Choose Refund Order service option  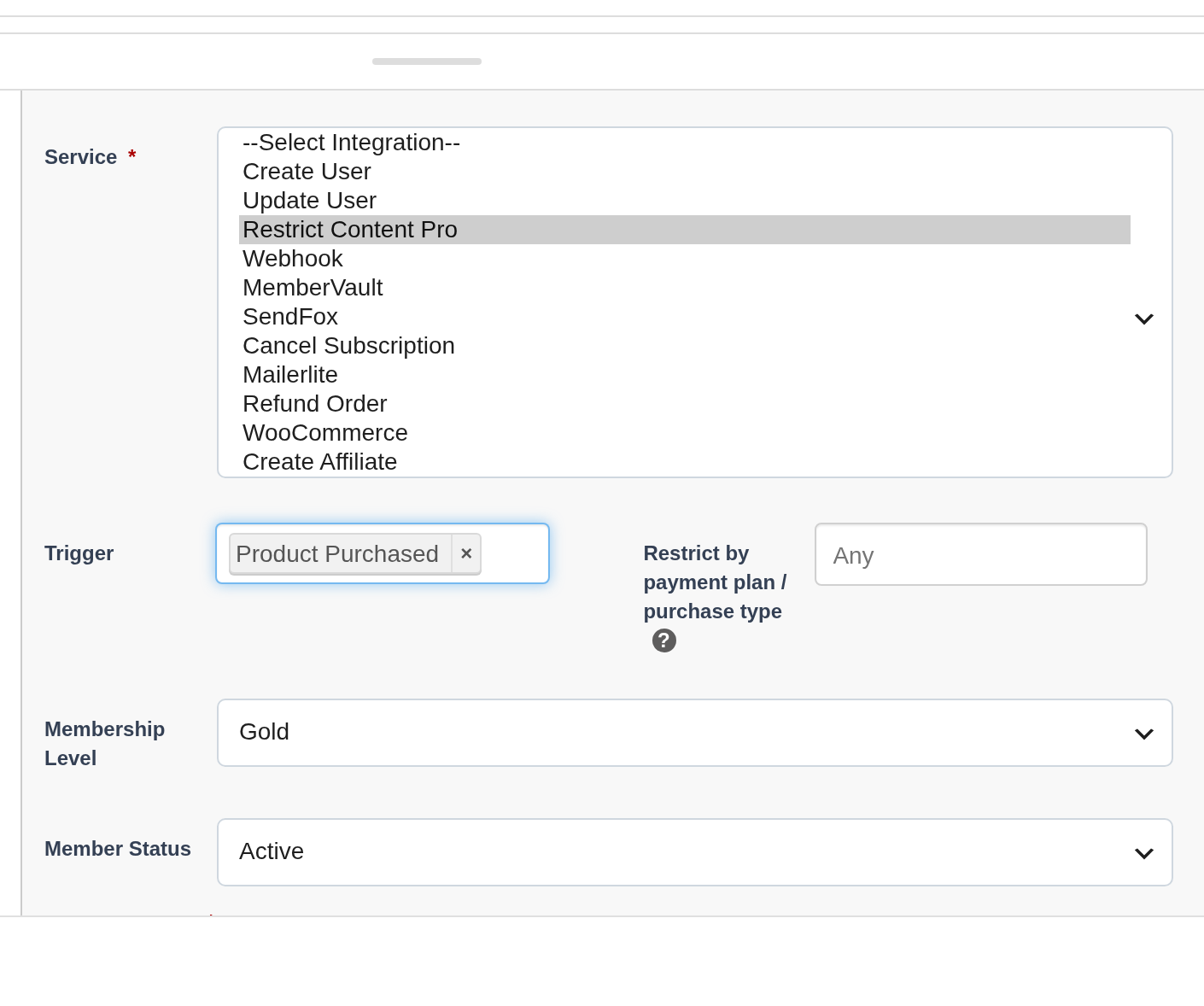(685, 404)
